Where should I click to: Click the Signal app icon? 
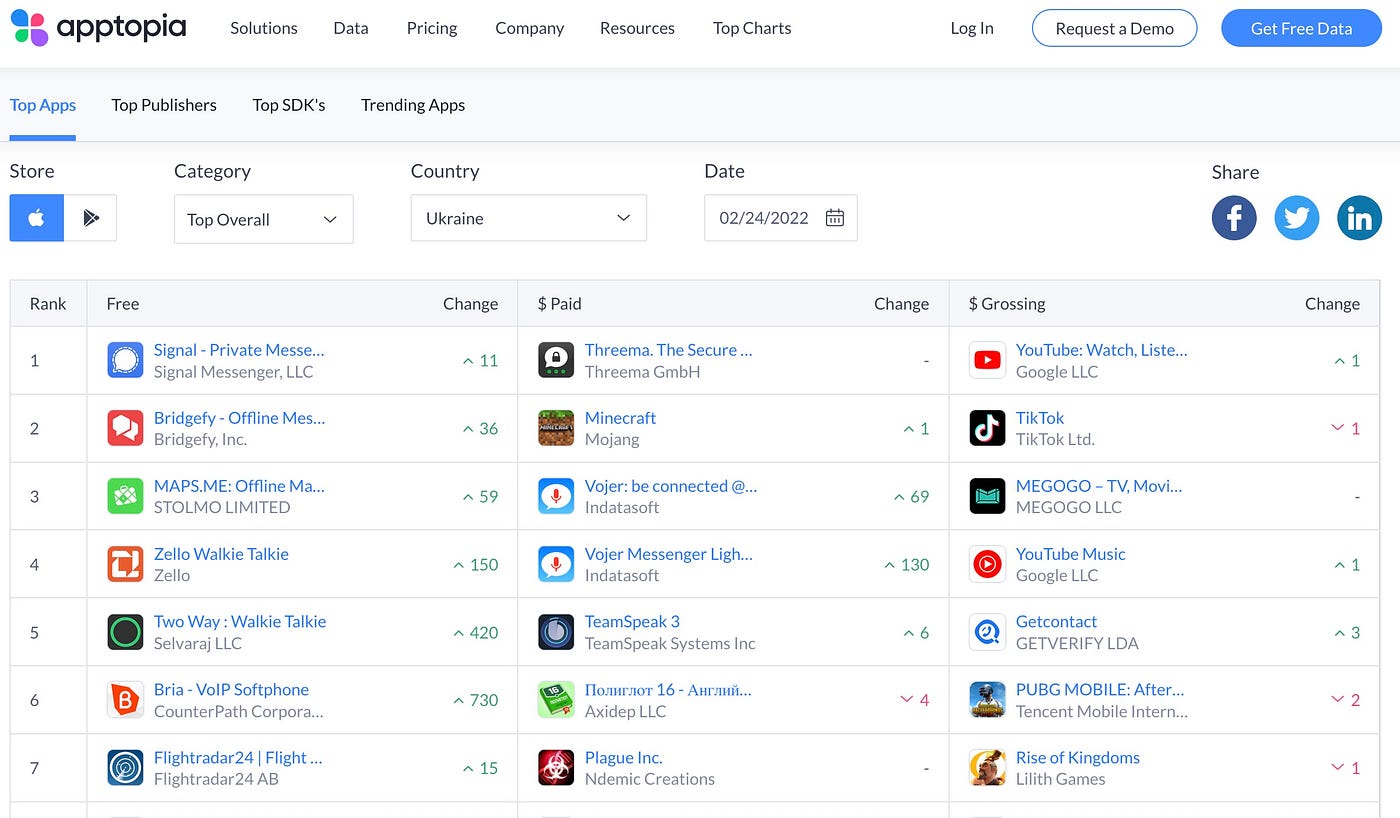[125, 360]
